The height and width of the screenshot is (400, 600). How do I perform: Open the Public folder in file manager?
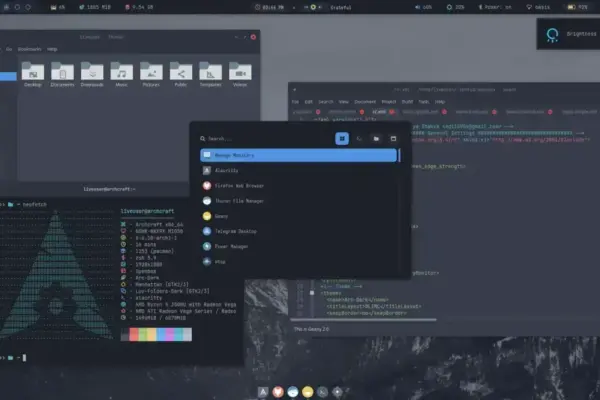pyautogui.click(x=181, y=74)
